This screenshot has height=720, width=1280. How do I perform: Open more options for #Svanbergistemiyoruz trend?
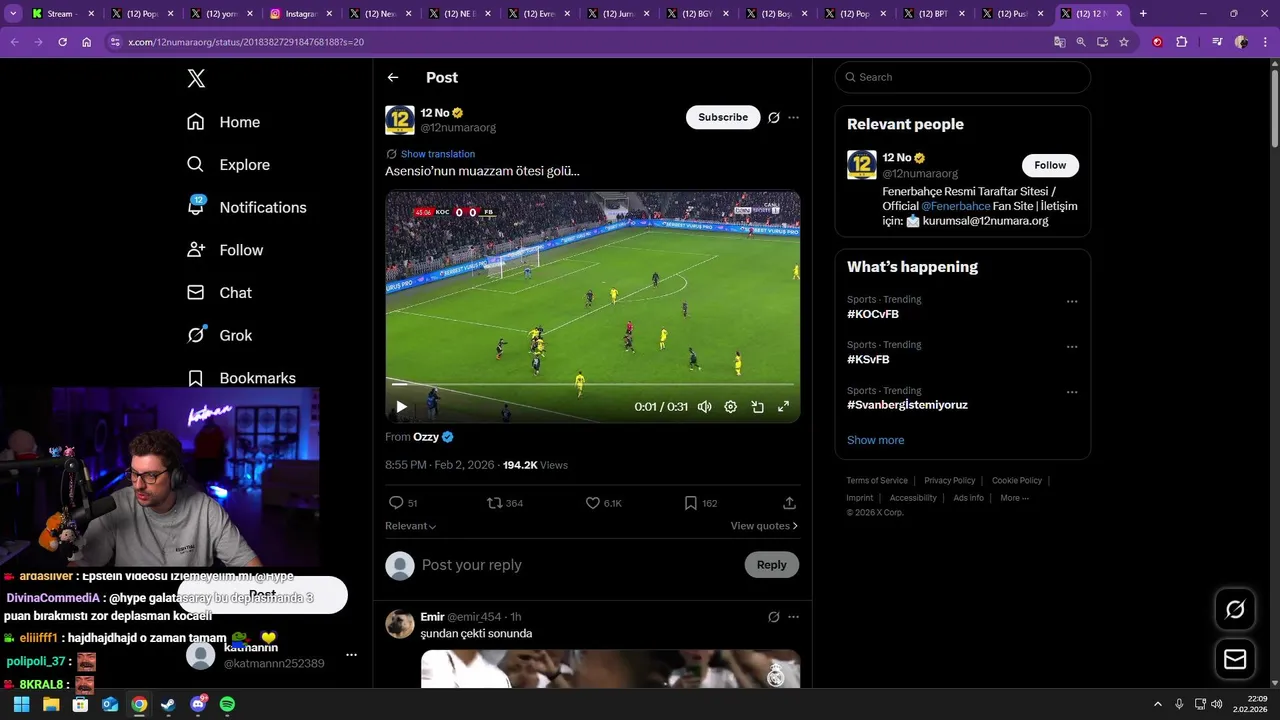1072,392
